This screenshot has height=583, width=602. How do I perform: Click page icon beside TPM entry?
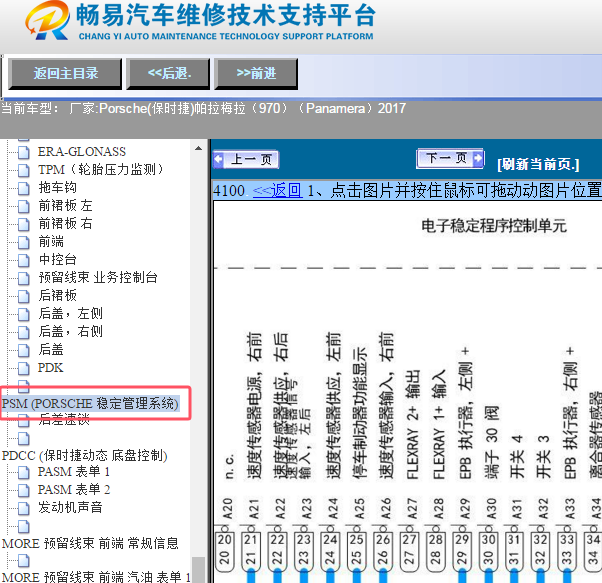[x=23, y=170]
